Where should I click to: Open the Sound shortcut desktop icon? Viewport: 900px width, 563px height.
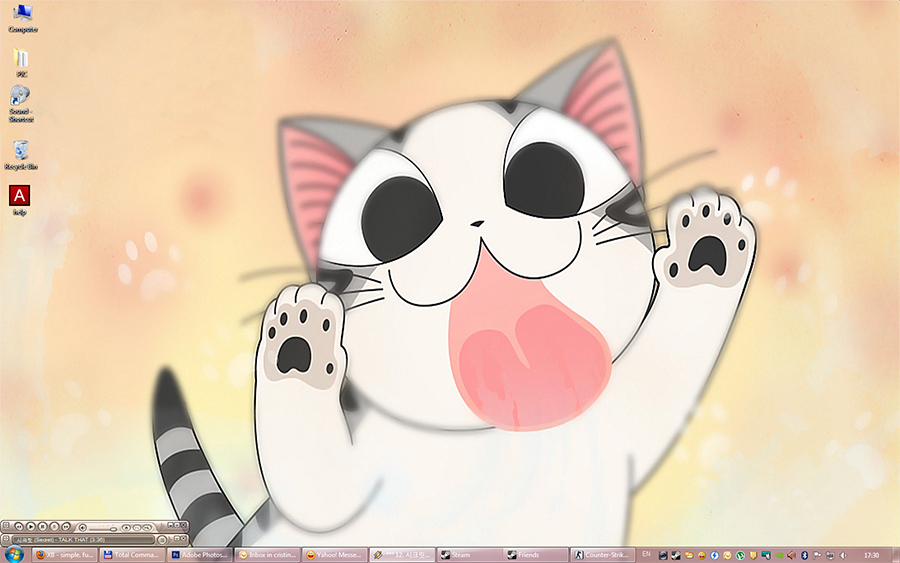(21, 104)
